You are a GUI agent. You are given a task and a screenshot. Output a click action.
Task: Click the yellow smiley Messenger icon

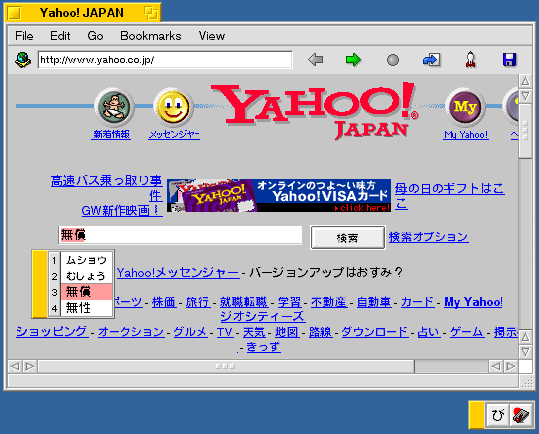click(x=173, y=107)
